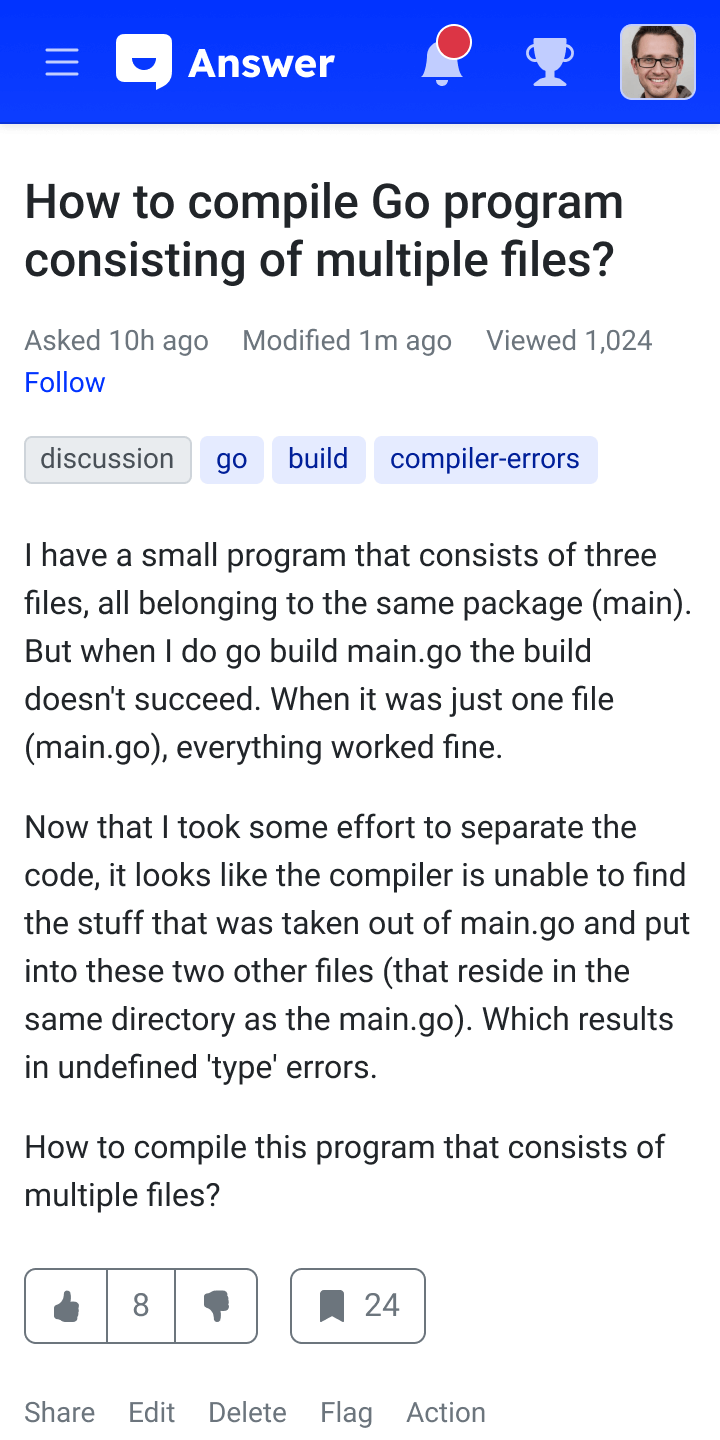This screenshot has width=720, height=1440.
Task: Select the discussion tag
Action: pyautogui.click(x=108, y=460)
